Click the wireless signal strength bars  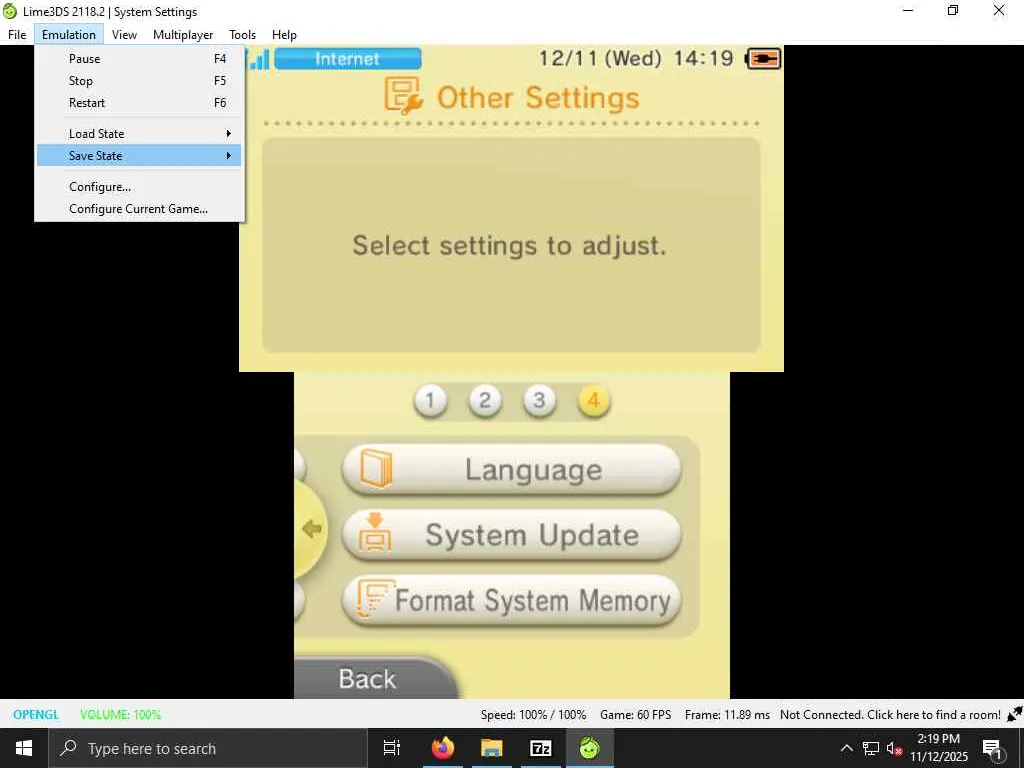[259, 59]
